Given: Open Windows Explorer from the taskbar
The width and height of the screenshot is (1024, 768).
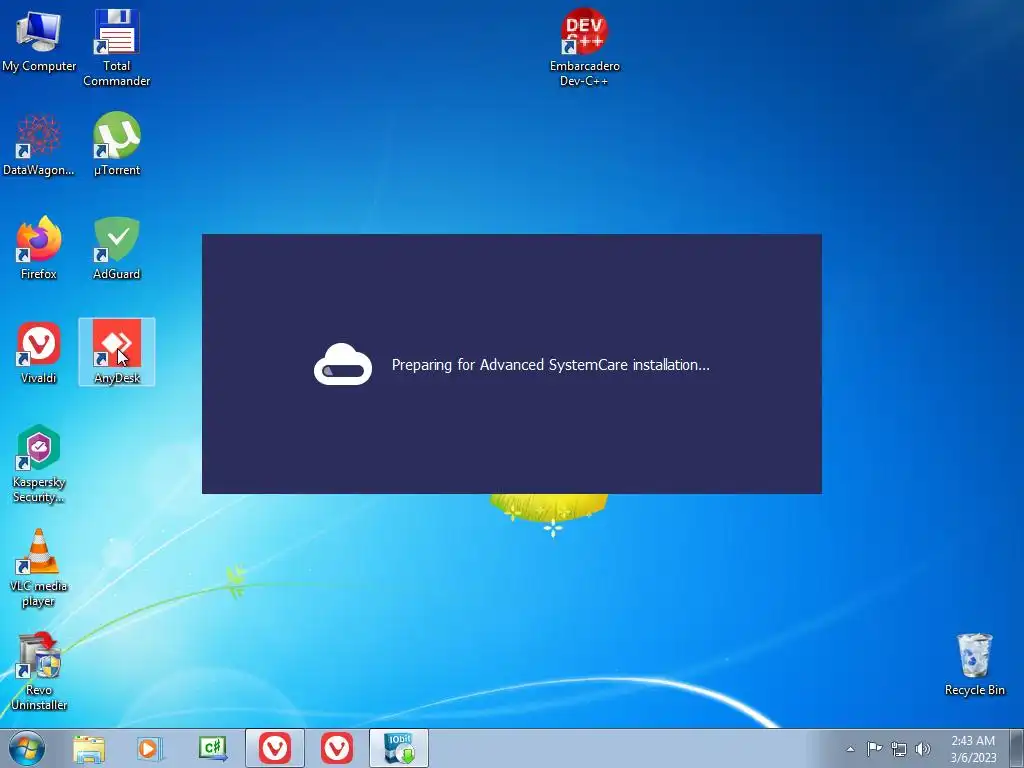Looking at the screenshot, I should tap(89, 748).
